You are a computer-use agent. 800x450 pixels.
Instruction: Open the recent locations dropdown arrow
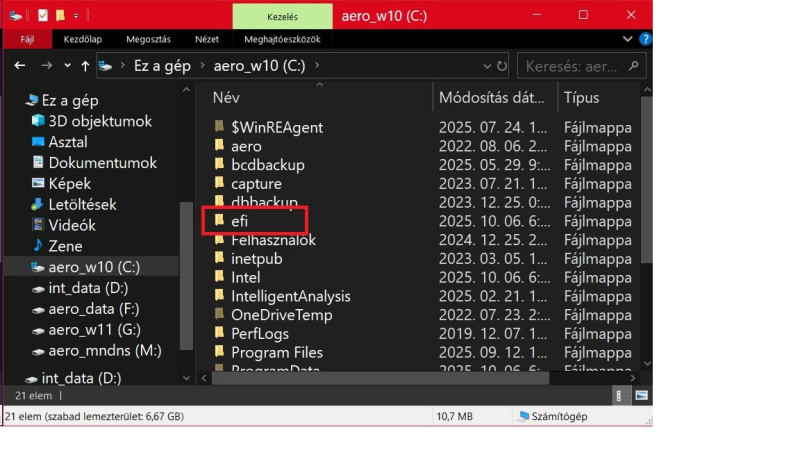(x=67, y=65)
